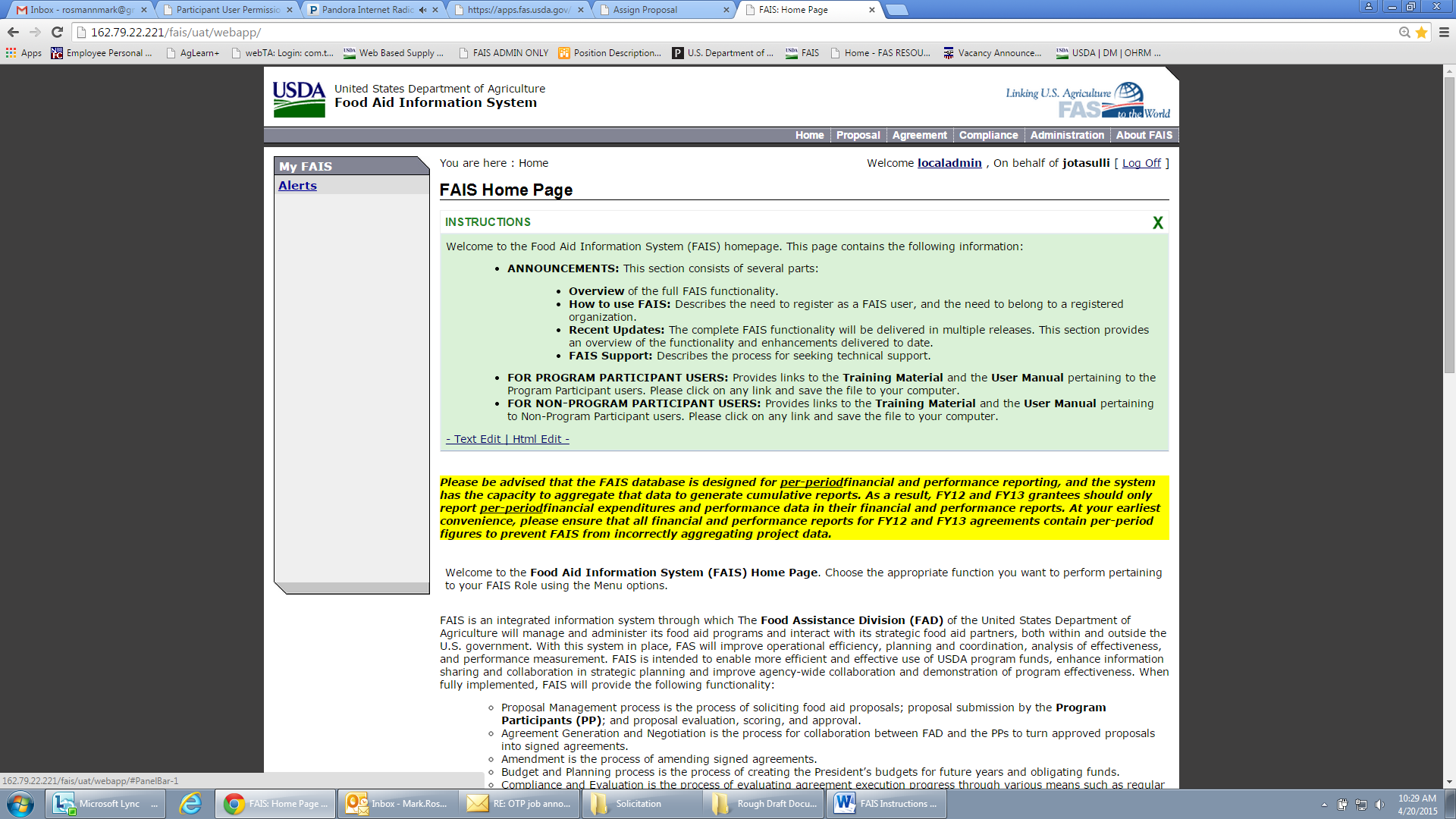This screenshot has height=819, width=1456.
Task: Open the Proposal menu
Action: pyautogui.click(x=858, y=135)
